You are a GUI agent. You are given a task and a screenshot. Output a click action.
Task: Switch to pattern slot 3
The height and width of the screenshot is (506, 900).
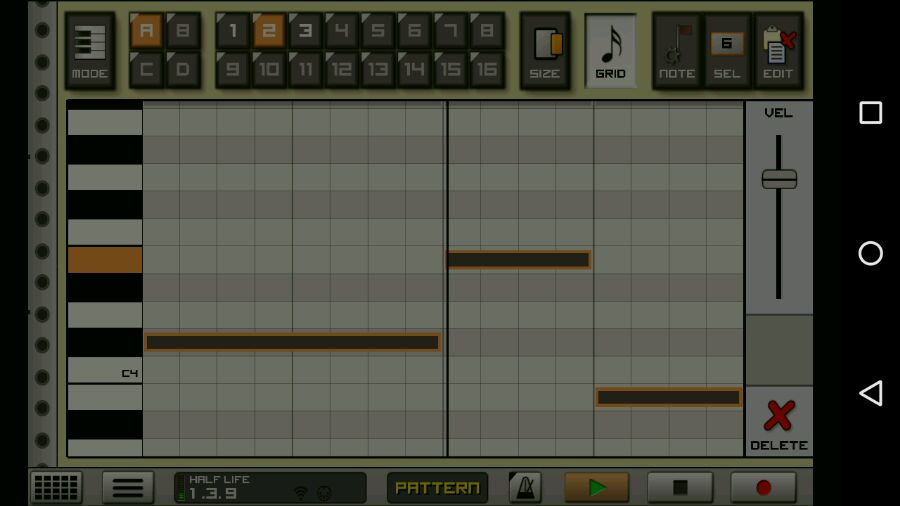(305, 31)
